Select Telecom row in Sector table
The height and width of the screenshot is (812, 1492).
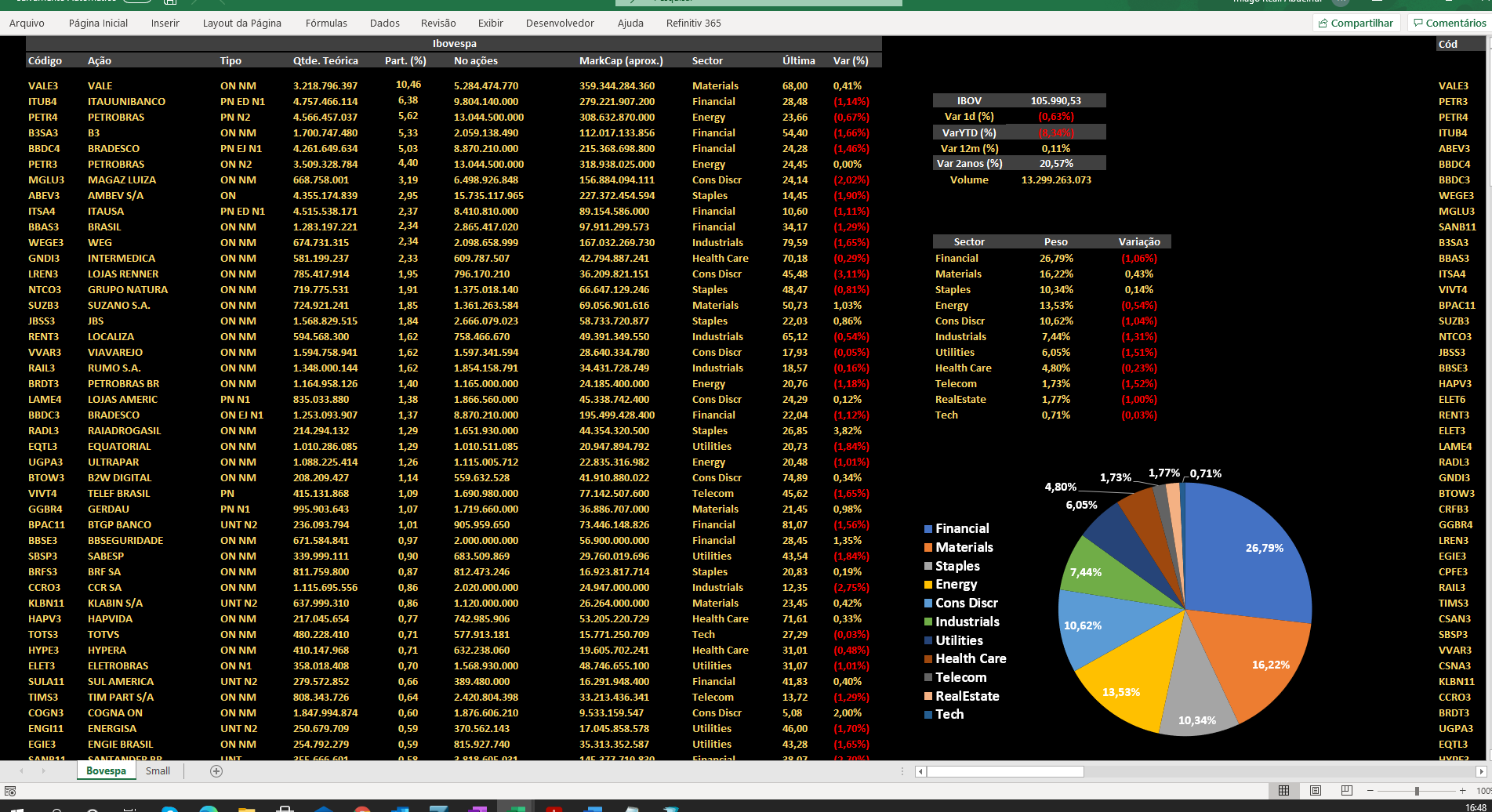[x=1052, y=383]
